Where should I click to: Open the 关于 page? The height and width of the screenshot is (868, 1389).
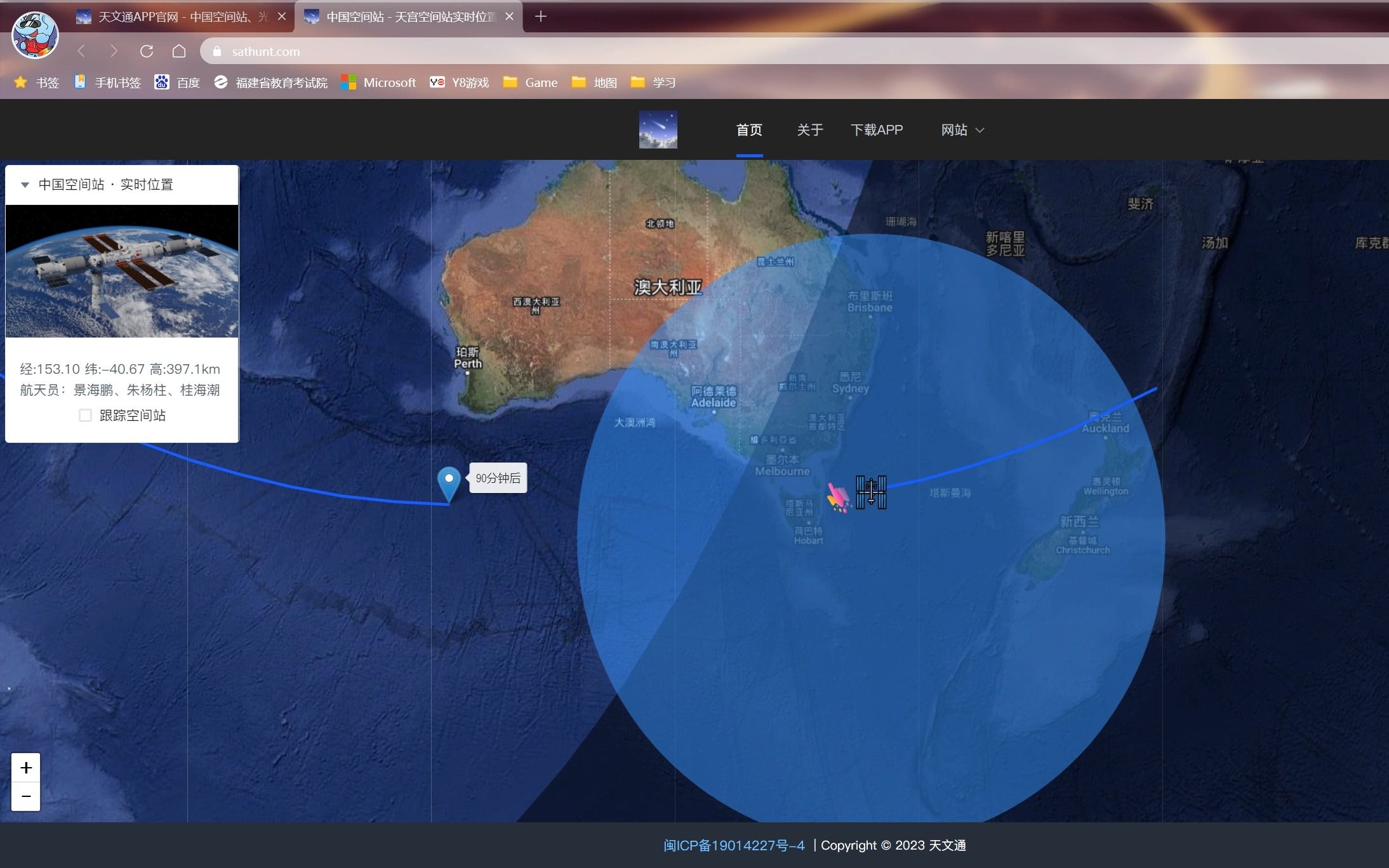click(x=810, y=130)
